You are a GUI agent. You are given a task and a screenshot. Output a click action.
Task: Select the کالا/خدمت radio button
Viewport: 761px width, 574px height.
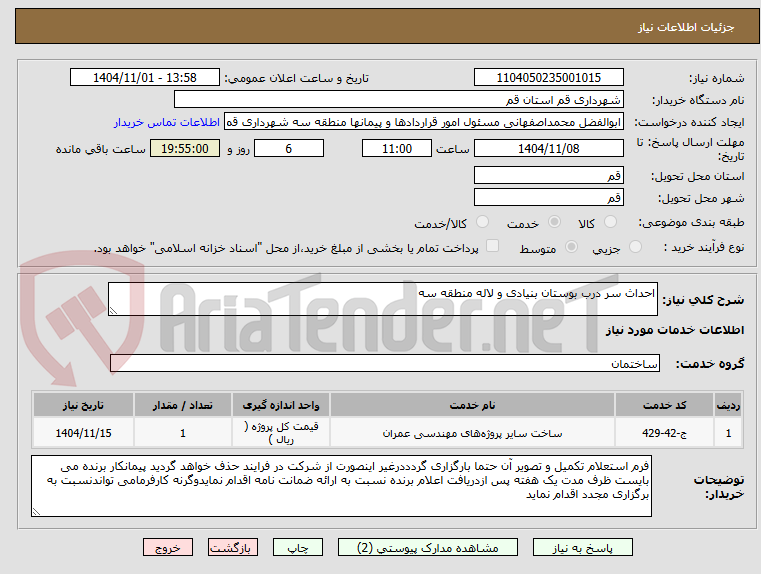coord(482,222)
